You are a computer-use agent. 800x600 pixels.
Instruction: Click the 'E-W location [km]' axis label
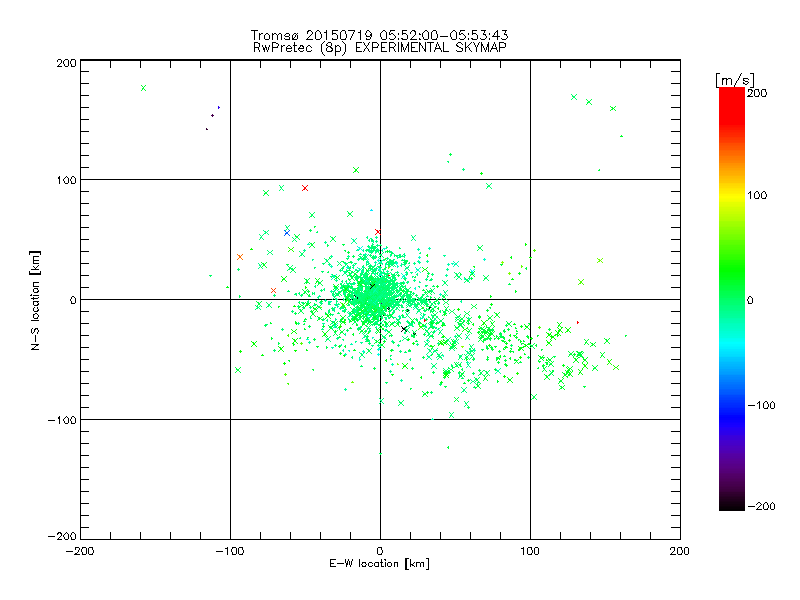coord(379,564)
